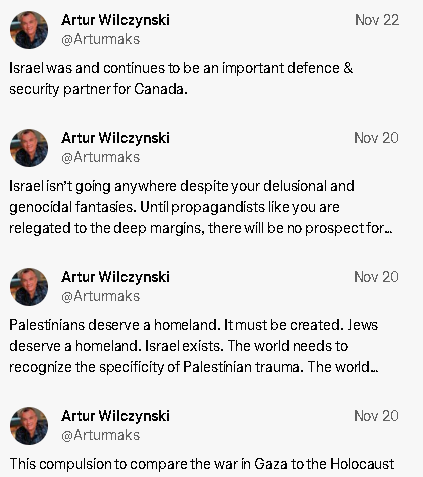423x477 pixels.
Task: Click the Artur Wilczynski name above 'Palestinians deserve' tweet
Action: coord(115,277)
